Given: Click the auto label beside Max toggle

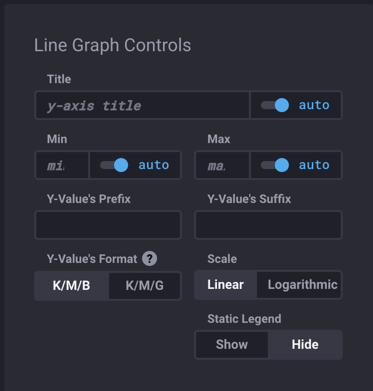Looking at the screenshot, I should click(314, 165).
